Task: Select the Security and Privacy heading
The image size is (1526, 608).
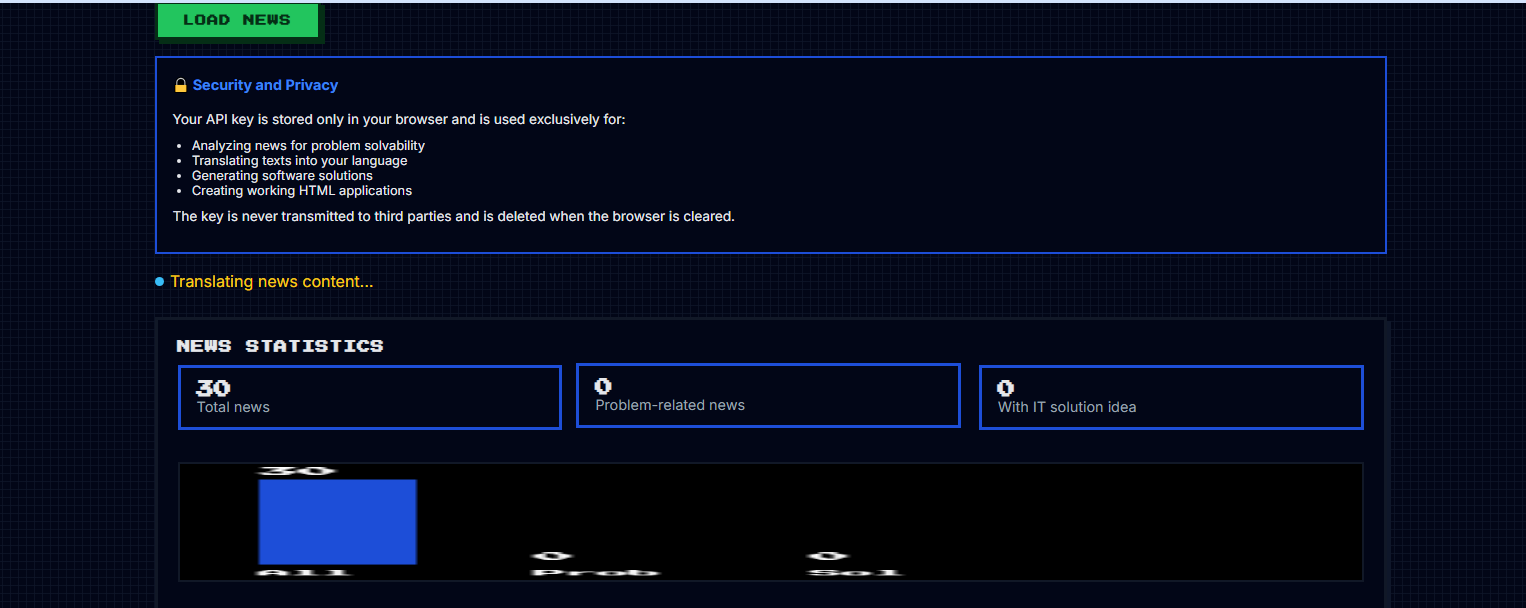Action: click(265, 85)
